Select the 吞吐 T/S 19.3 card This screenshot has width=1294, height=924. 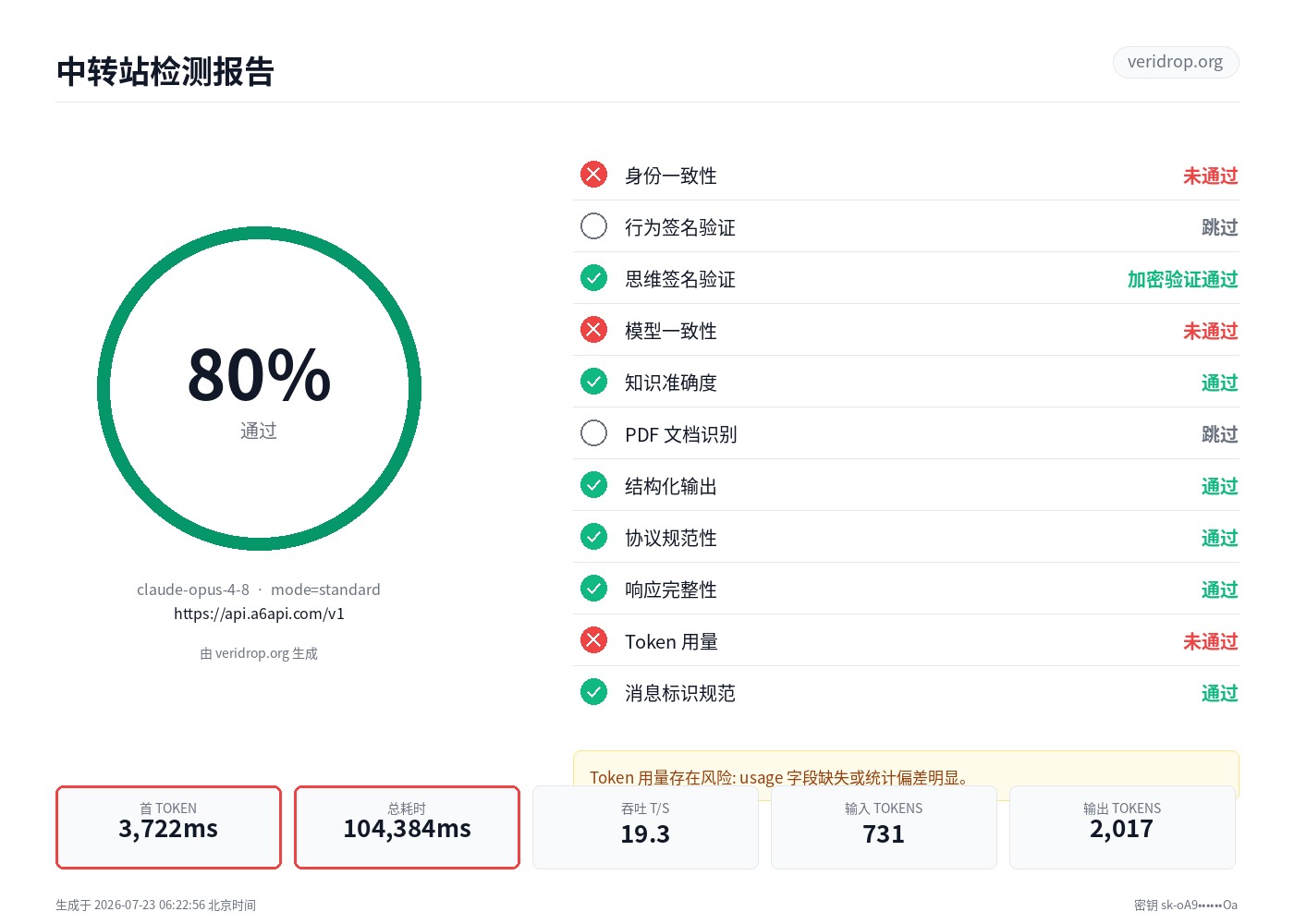tap(645, 827)
